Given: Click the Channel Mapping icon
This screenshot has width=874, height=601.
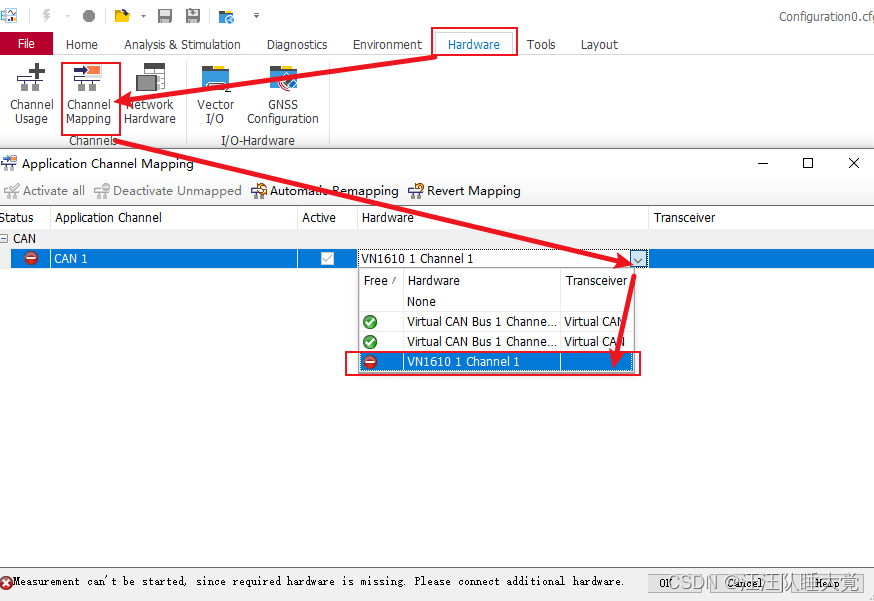Looking at the screenshot, I should point(89,95).
